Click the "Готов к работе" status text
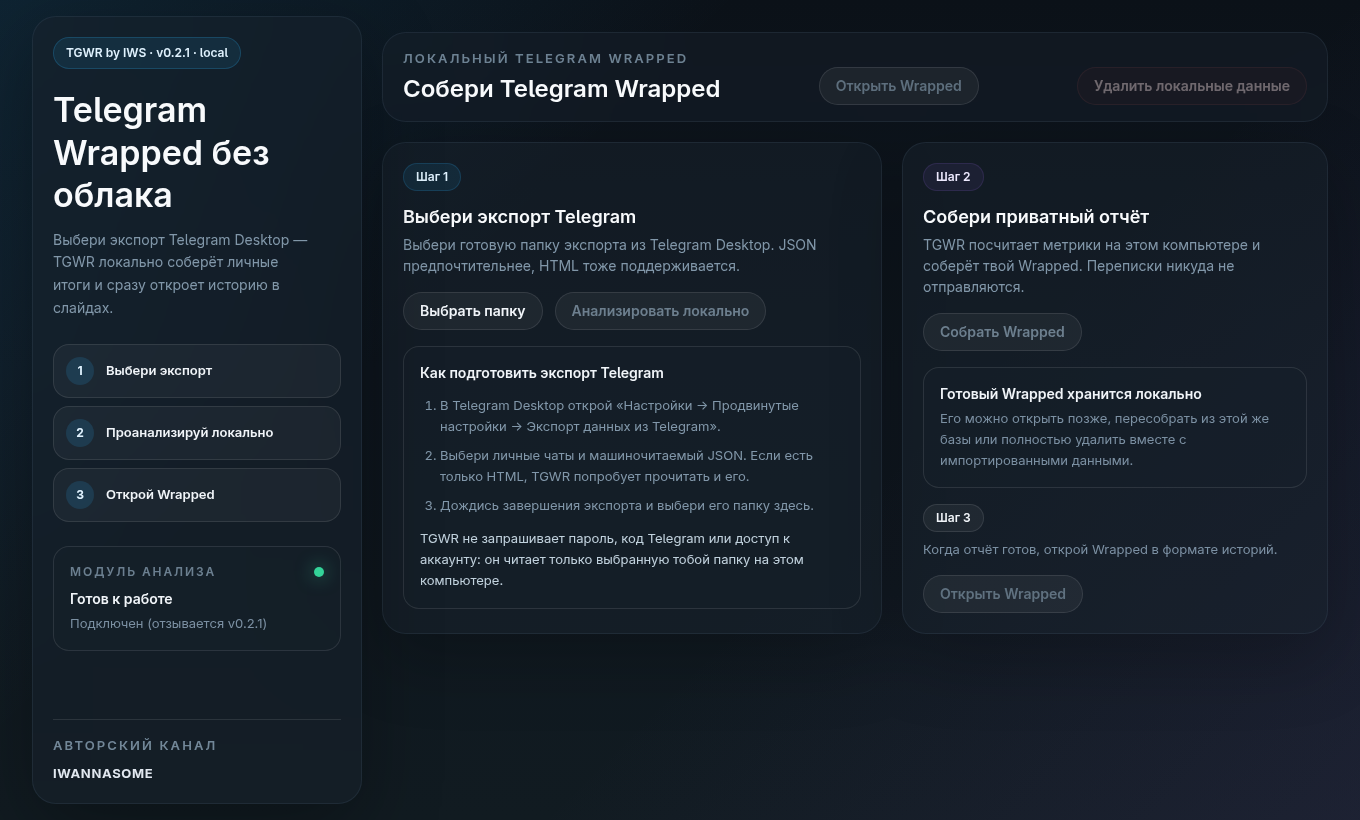Viewport: 1360px width, 820px height. click(121, 599)
